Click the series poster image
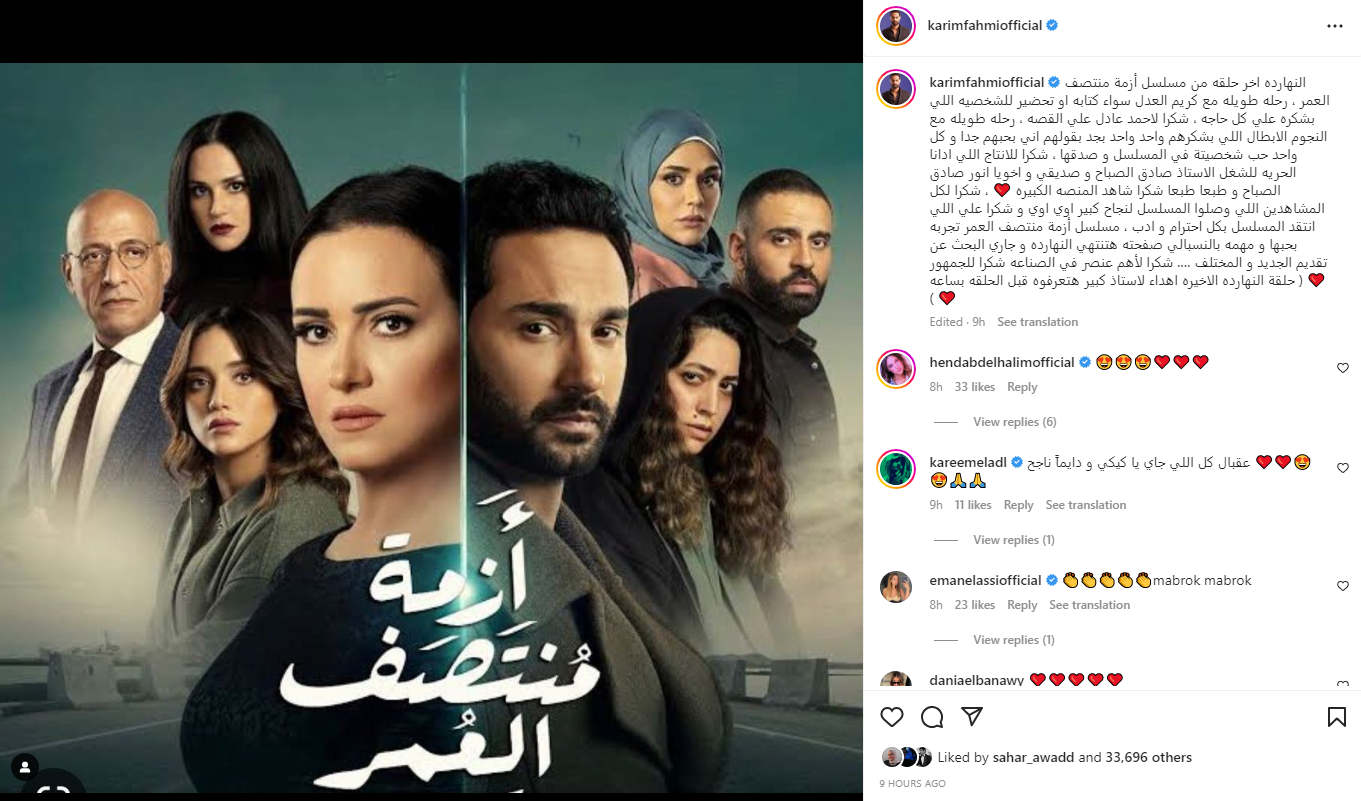 [431, 428]
